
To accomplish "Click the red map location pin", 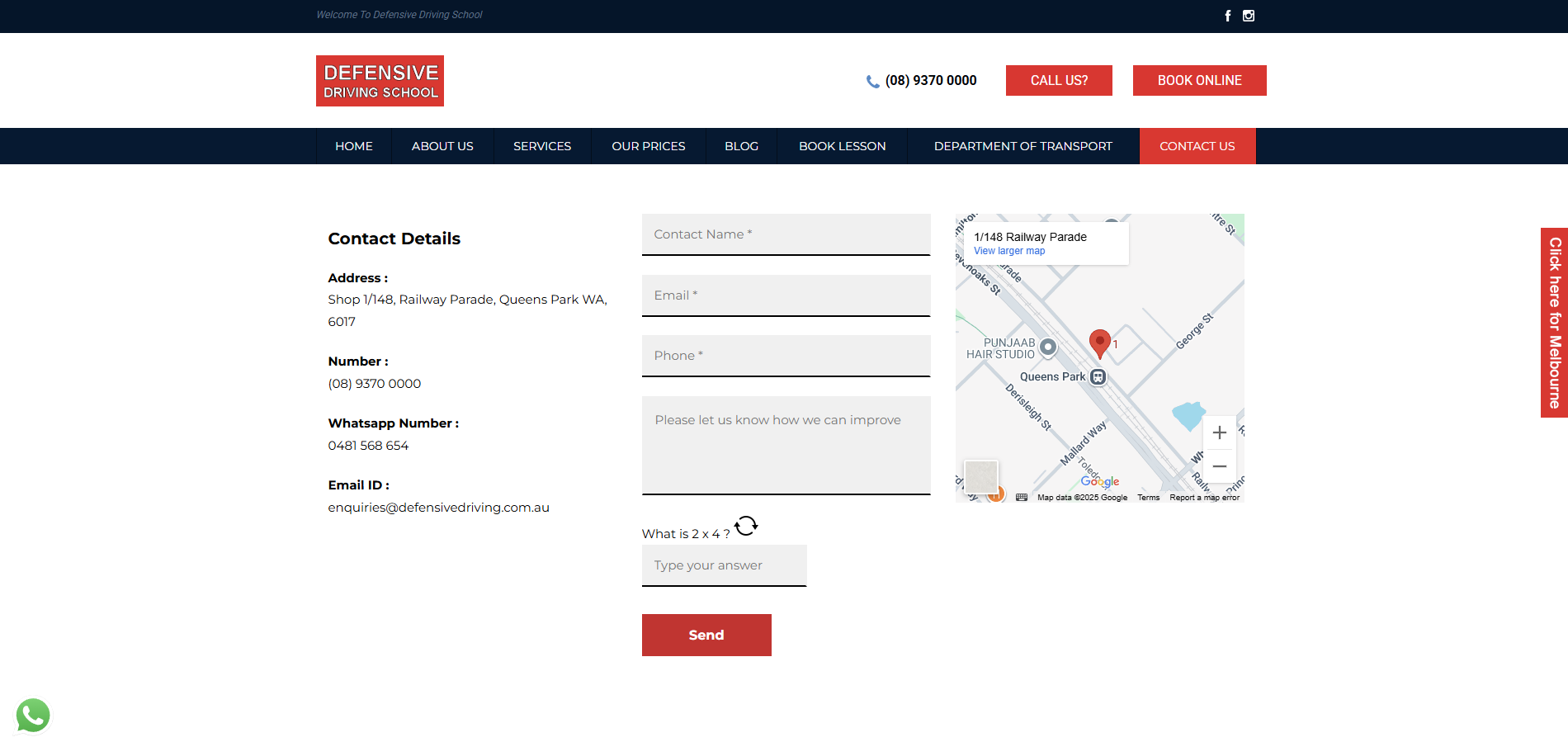I will coord(1099,343).
